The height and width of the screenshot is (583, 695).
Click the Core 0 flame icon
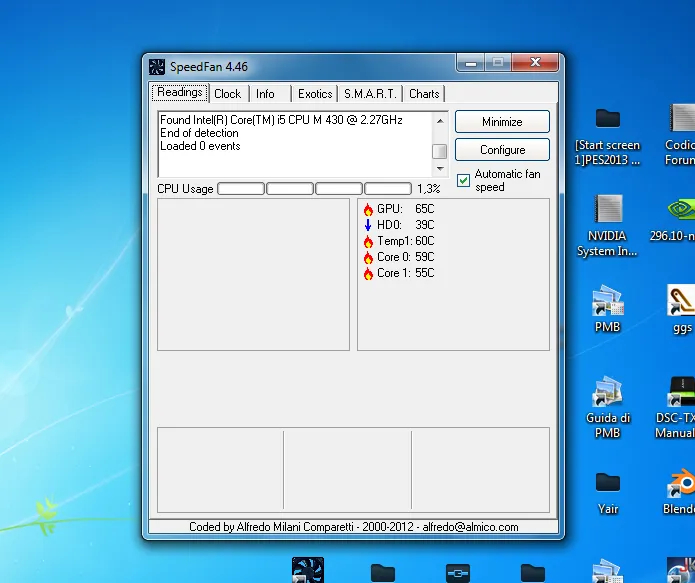click(x=368, y=258)
